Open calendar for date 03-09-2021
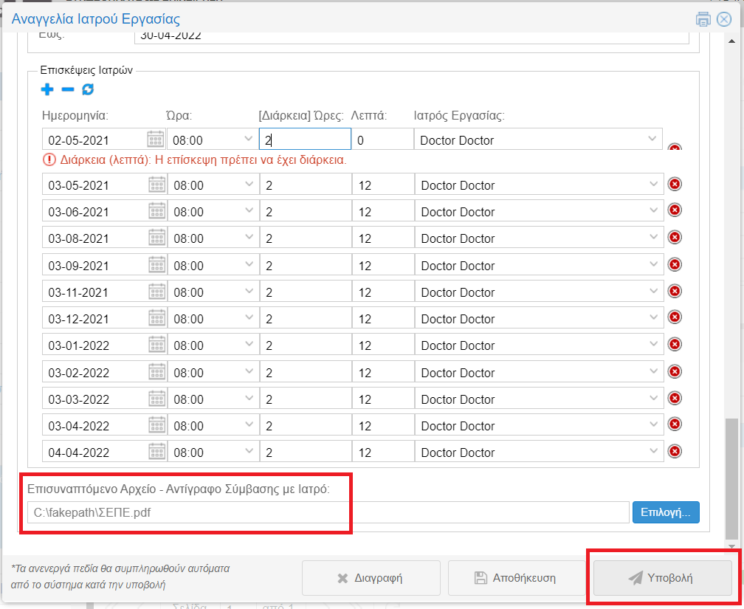The width and height of the screenshot is (744, 609). click(157, 265)
